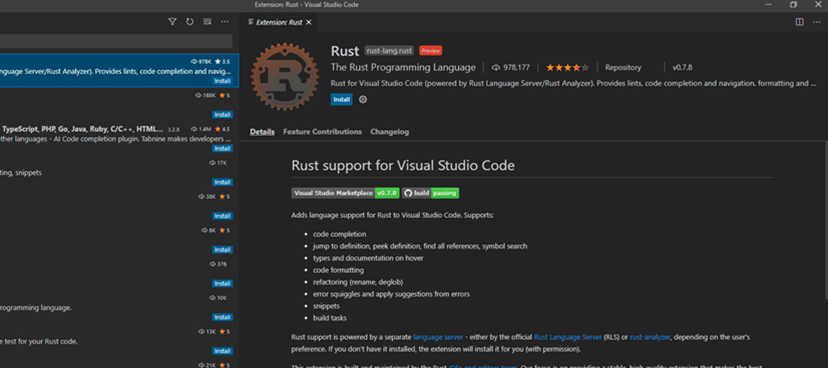Screen dimensions: 828x368
Task: Click the 'Rust support for Visual Studio Code' heading
Action: pos(403,166)
